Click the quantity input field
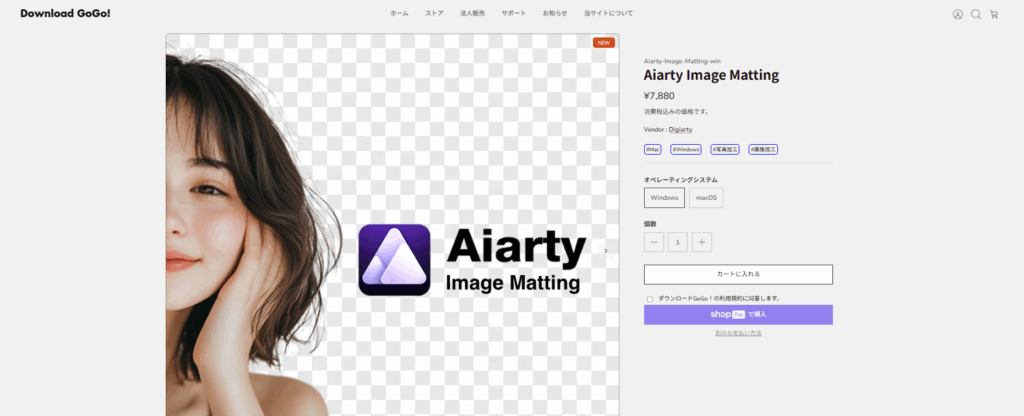Screen dimensions: 1024x416 tap(678, 242)
